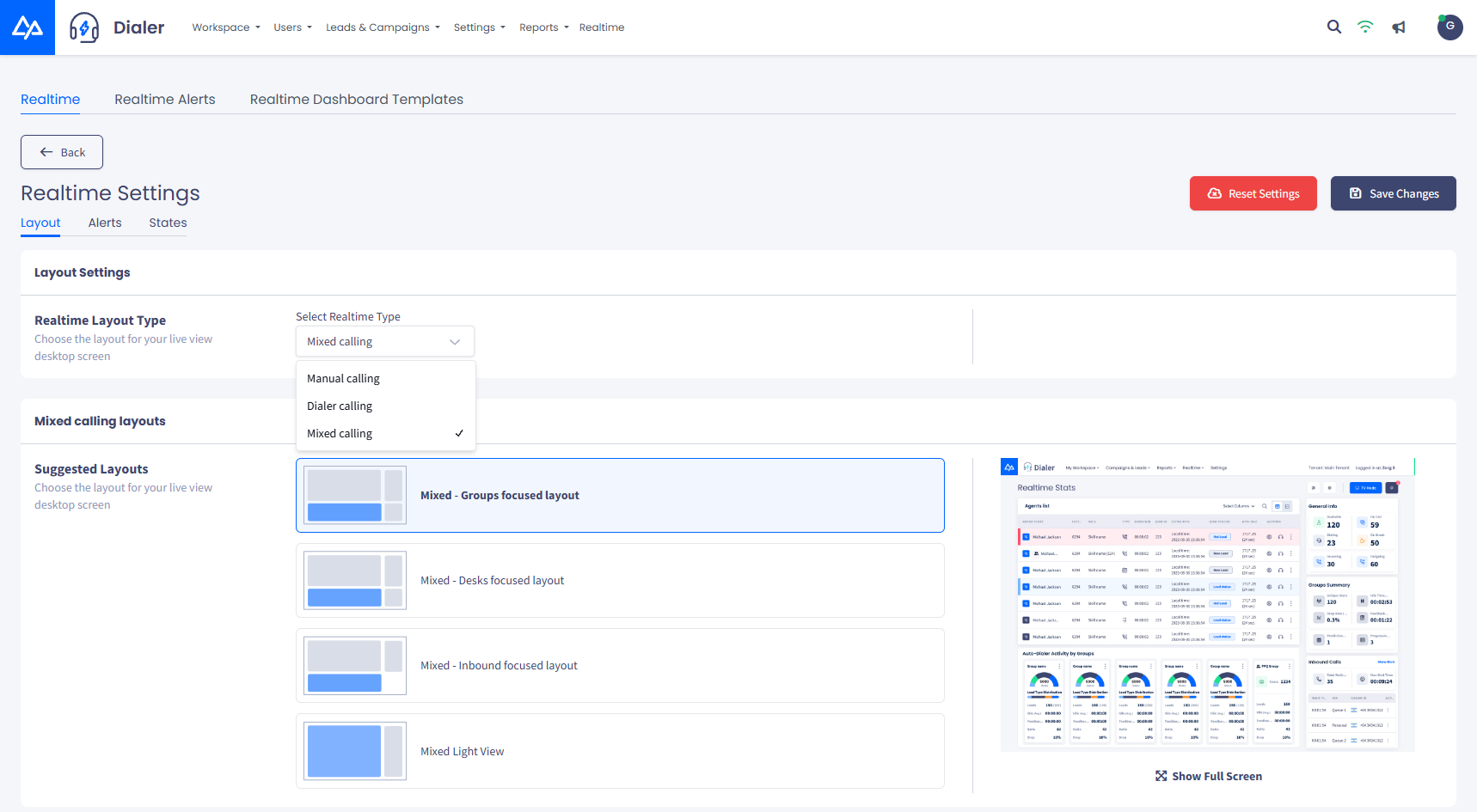Select Mixed Light View layout
Viewport: 1477px width, 812px height.
tap(620, 751)
